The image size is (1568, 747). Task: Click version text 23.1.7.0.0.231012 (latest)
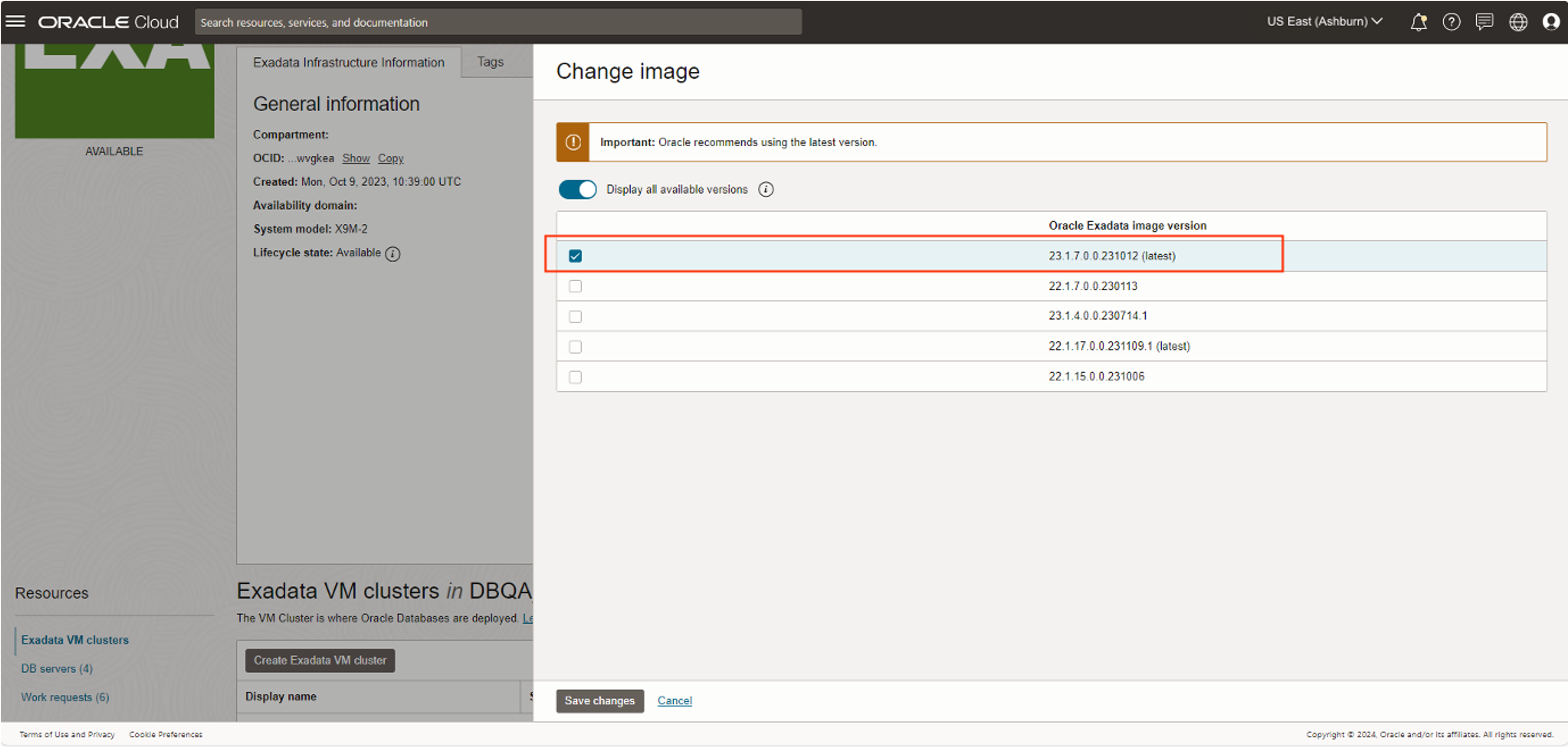(1112, 256)
